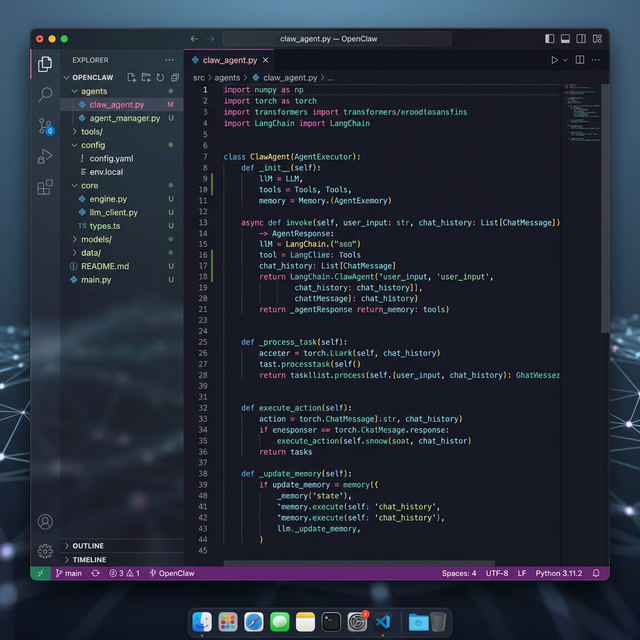Toggle primary side bar visibility
The image size is (640, 640).
click(x=550, y=39)
